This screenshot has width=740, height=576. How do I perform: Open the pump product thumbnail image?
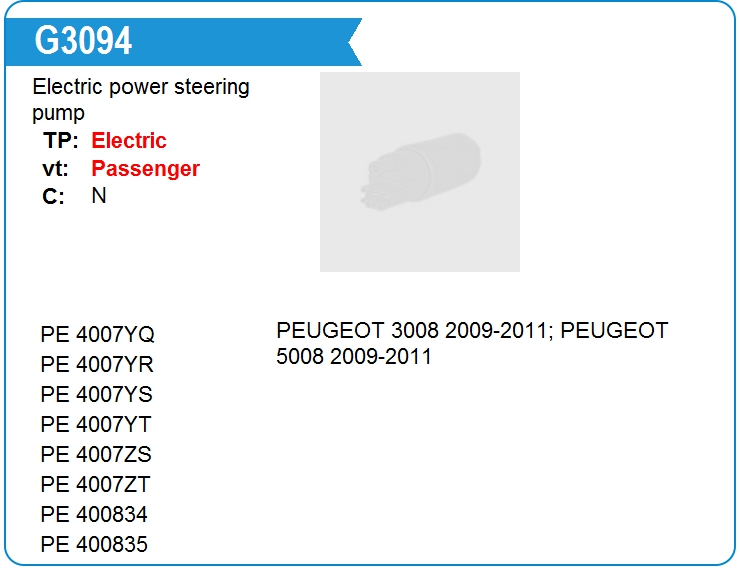pos(420,172)
